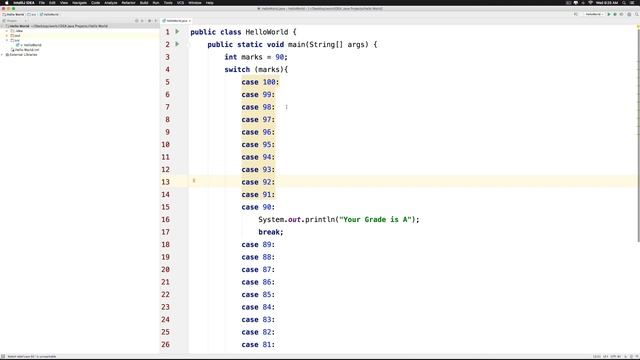Open the HelloWorld run configuration dropdown

pyautogui.click(x=594, y=14)
